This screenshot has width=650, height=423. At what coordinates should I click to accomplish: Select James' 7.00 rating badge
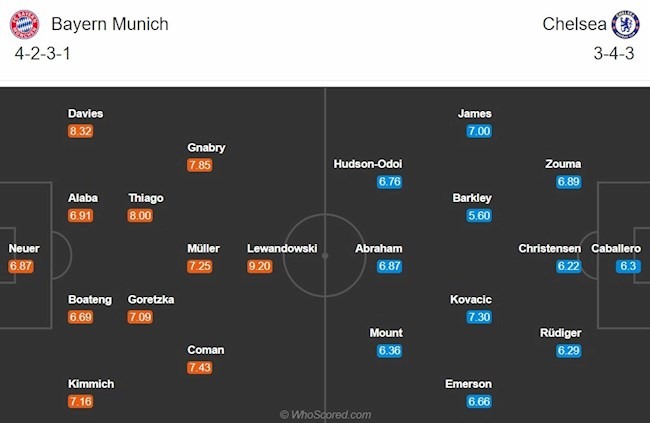[479, 131]
